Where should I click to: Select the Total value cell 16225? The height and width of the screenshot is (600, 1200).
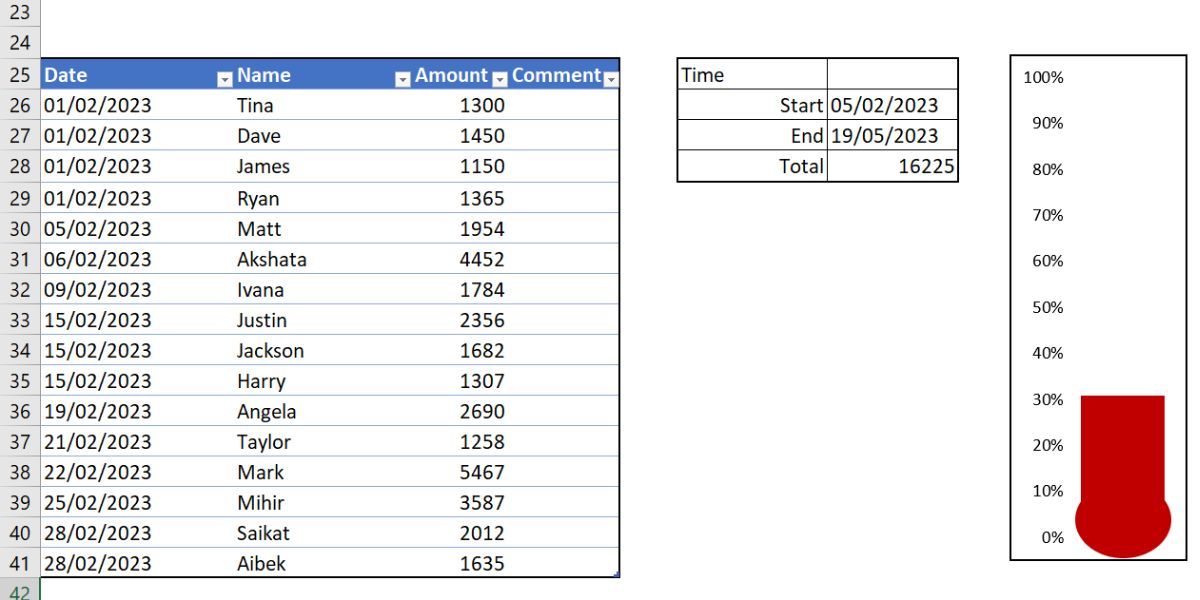pos(892,166)
